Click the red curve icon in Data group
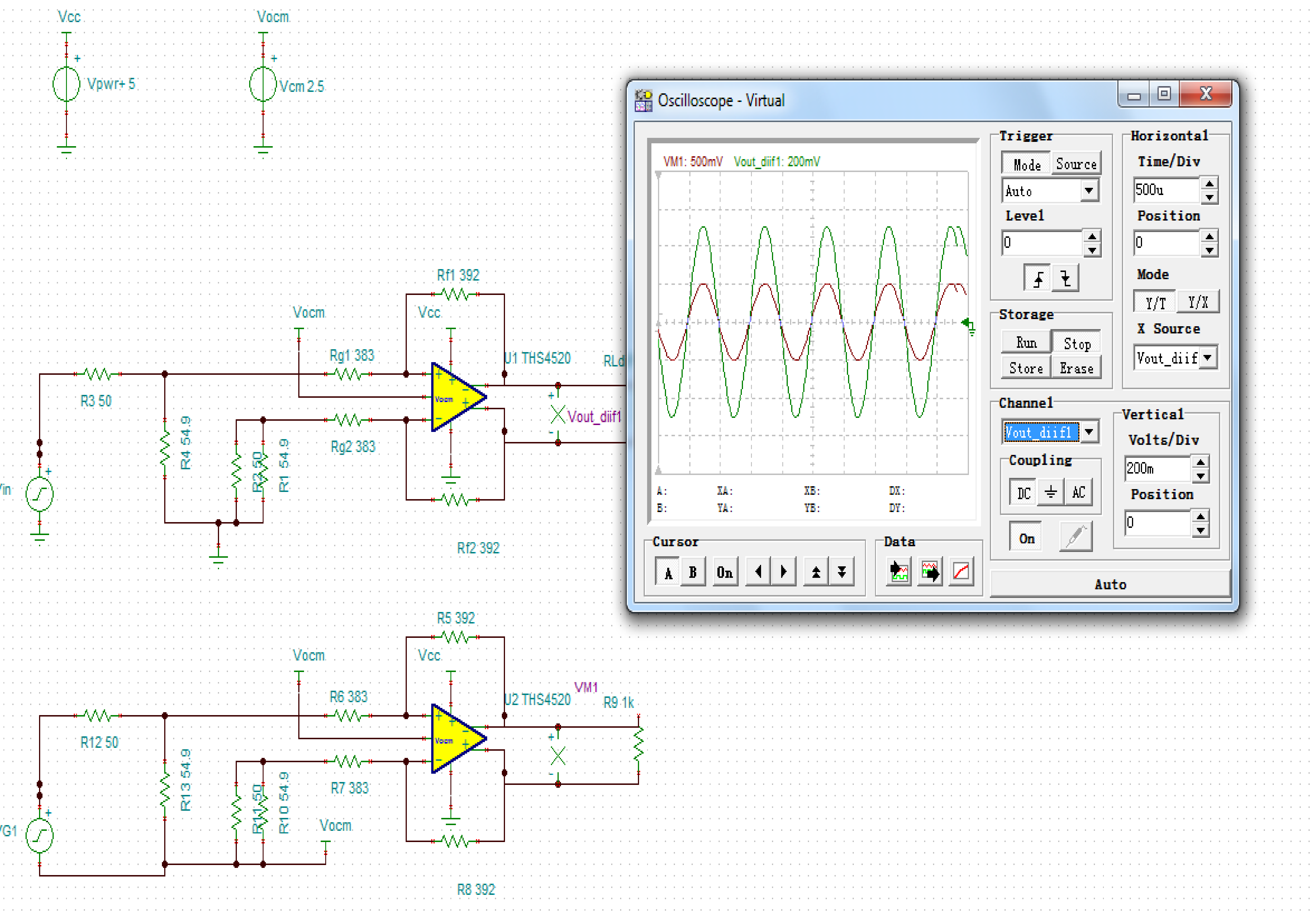Image resolution: width=1316 pixels, height=919 pixels. [961, 572]
